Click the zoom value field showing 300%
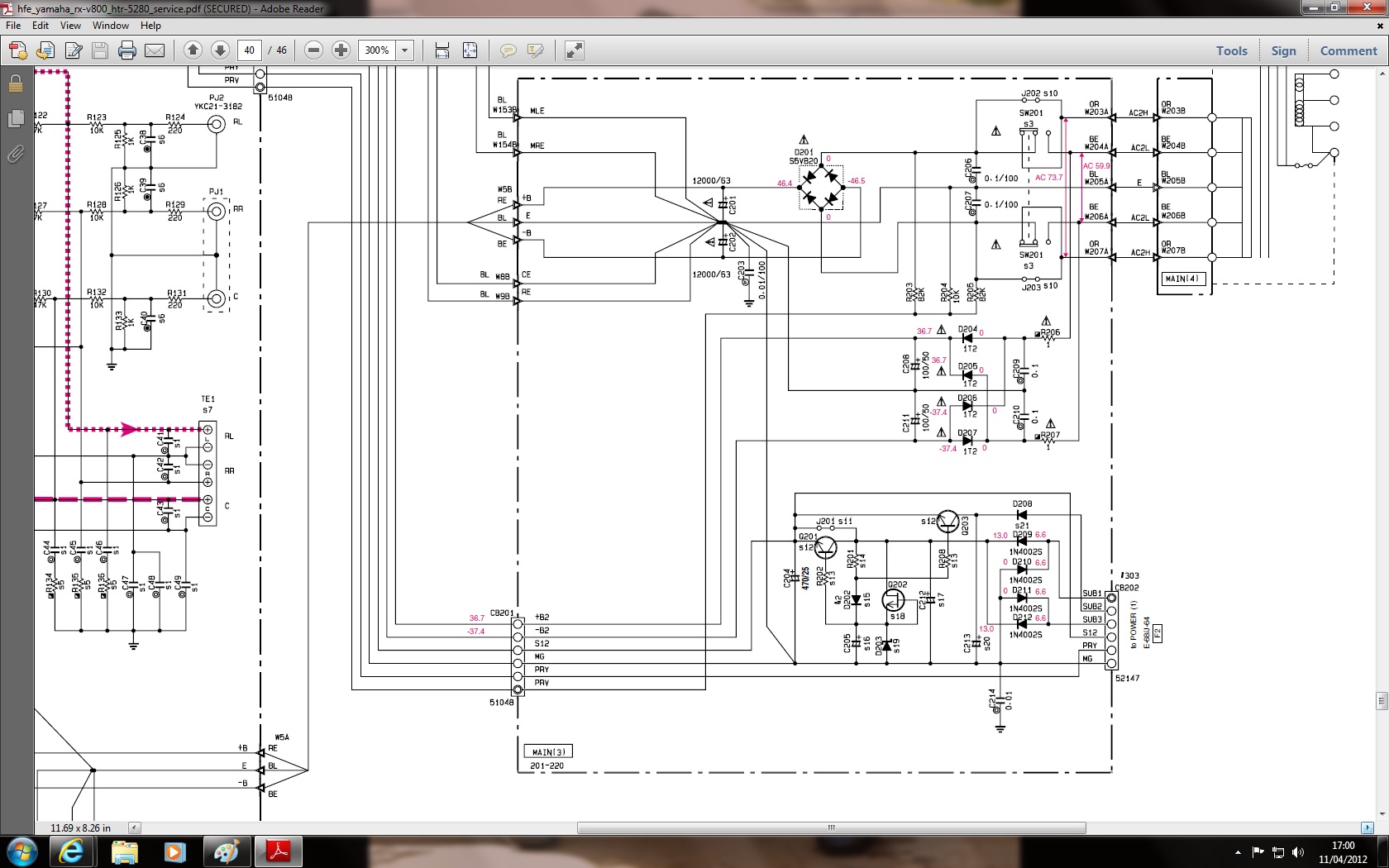 [377, 50]
